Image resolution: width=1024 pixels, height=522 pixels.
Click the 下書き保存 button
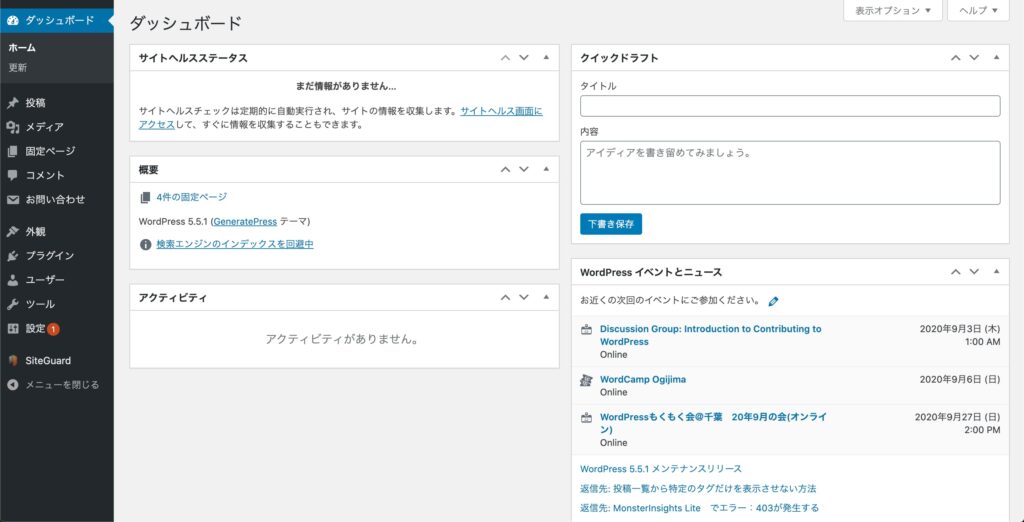pyautogui.click(x=611, y=223)
